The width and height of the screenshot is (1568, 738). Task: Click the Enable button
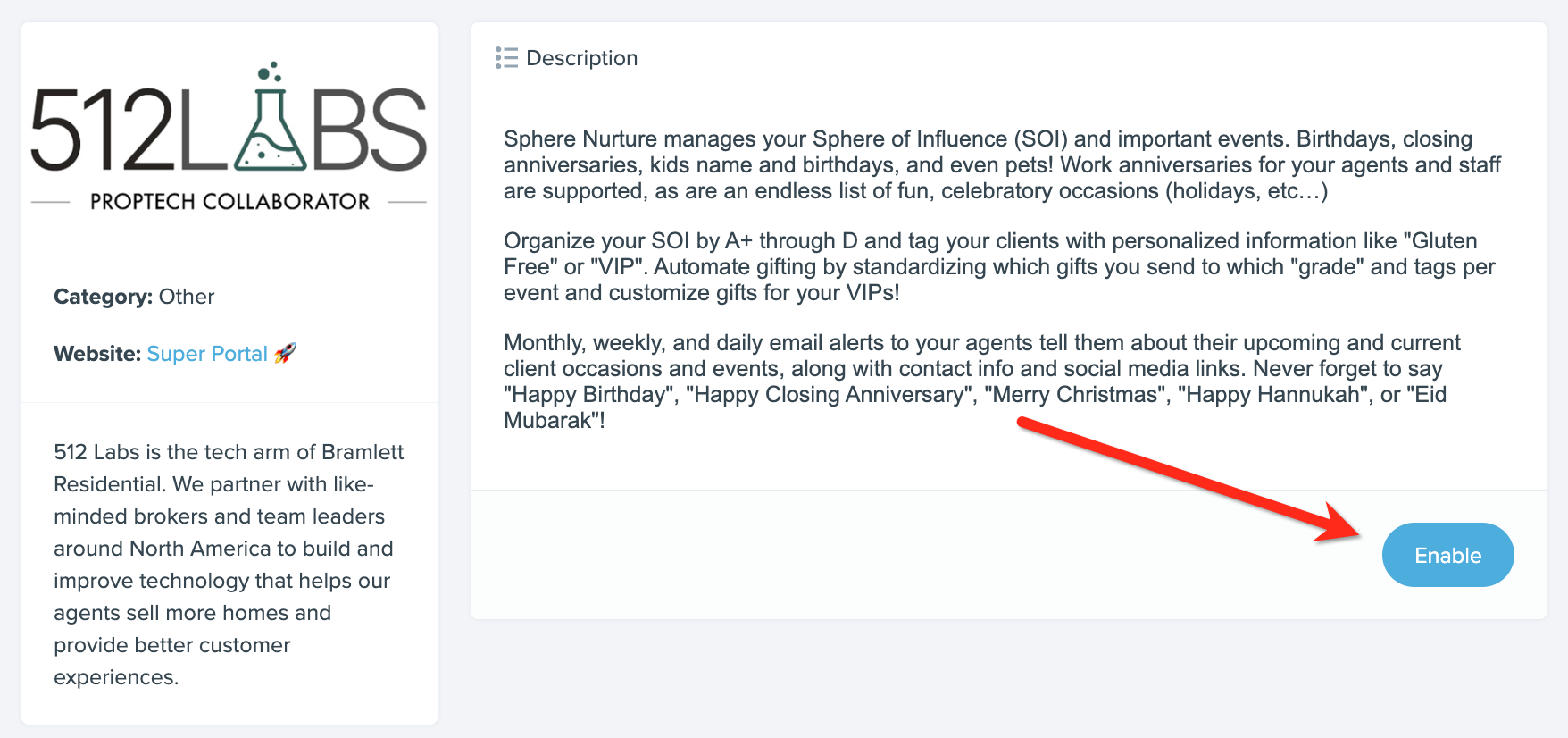[1447, 555]
